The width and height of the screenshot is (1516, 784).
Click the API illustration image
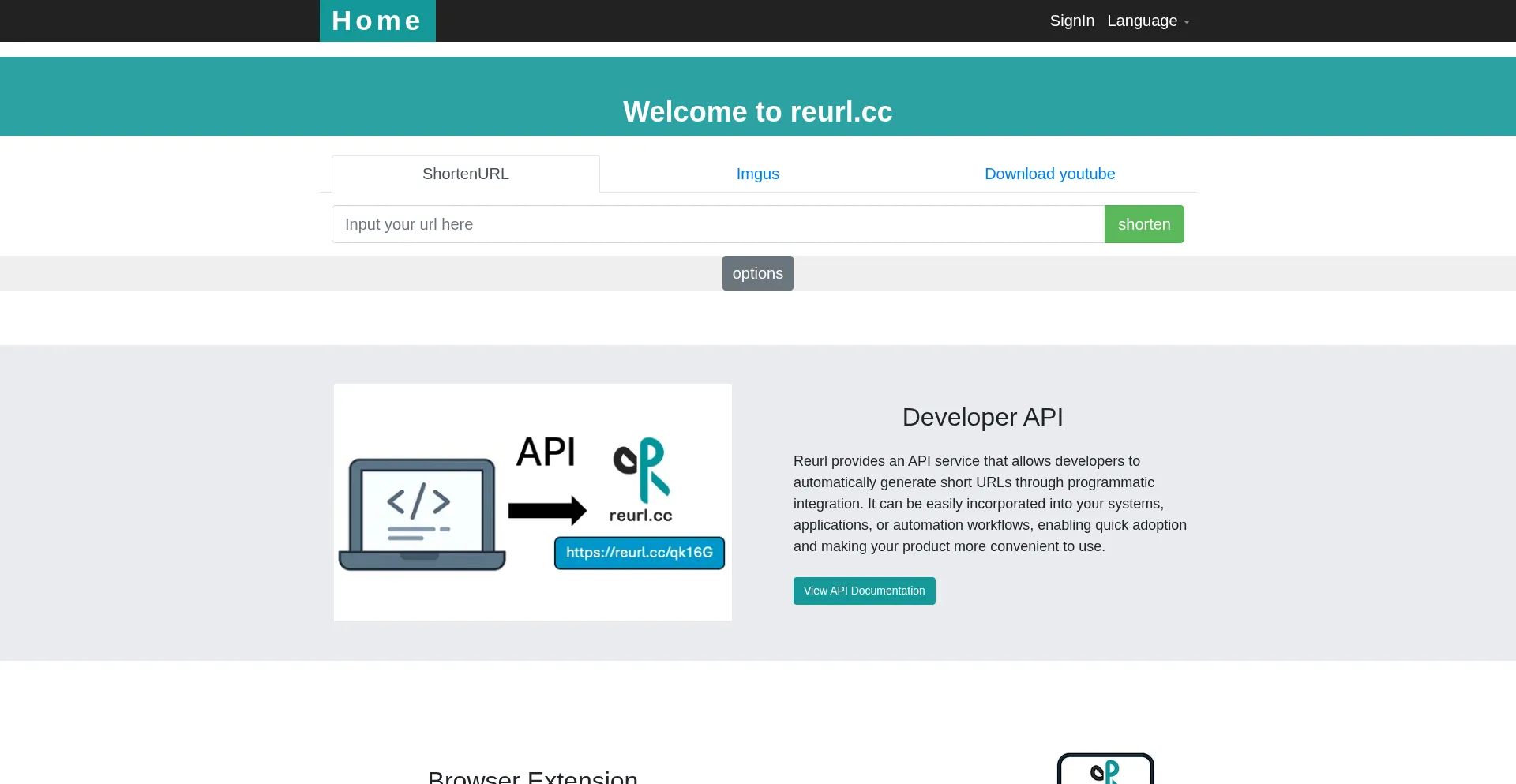(x=533, y=503)
